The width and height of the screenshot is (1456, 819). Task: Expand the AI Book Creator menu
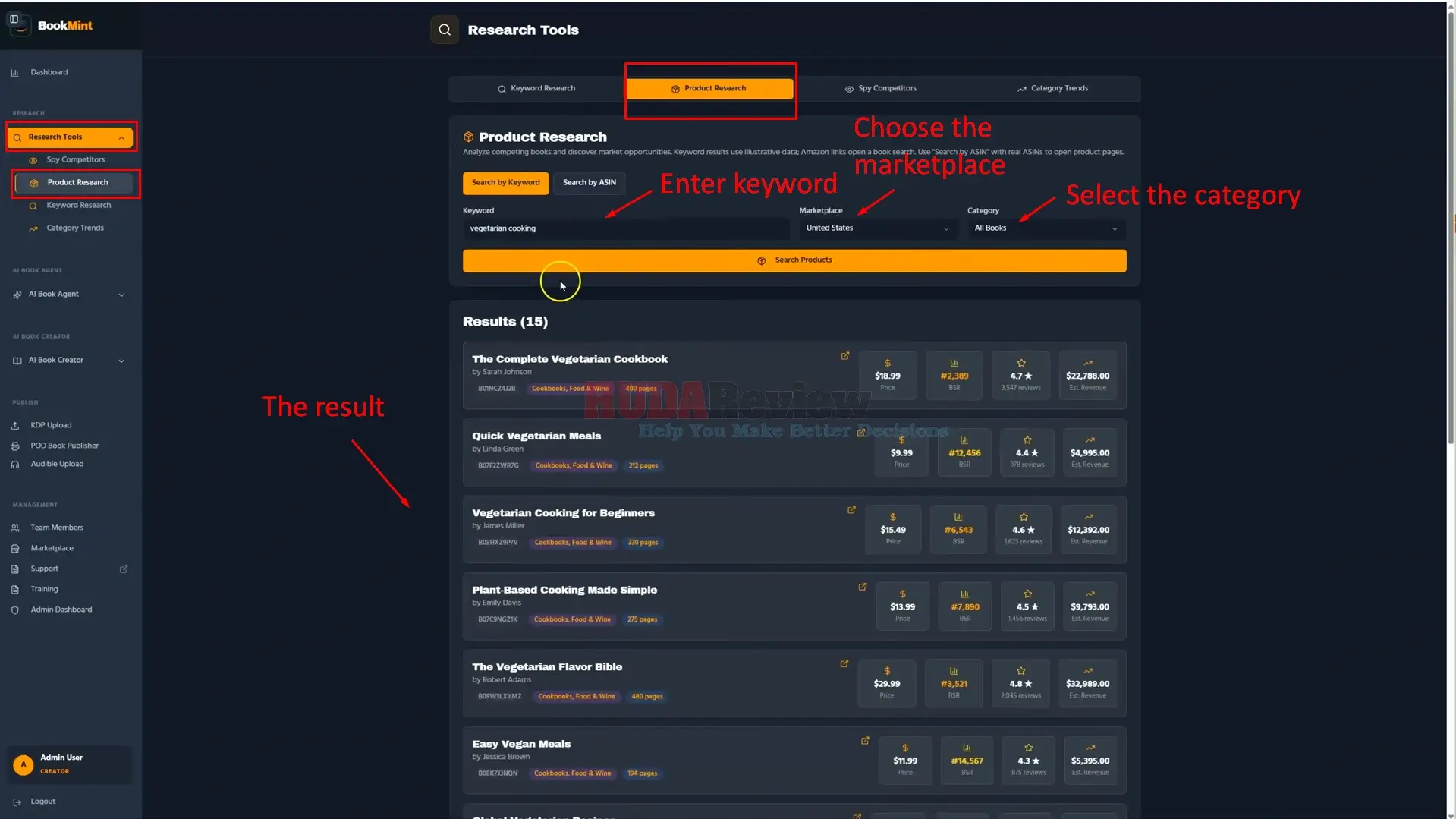point(70,360)
